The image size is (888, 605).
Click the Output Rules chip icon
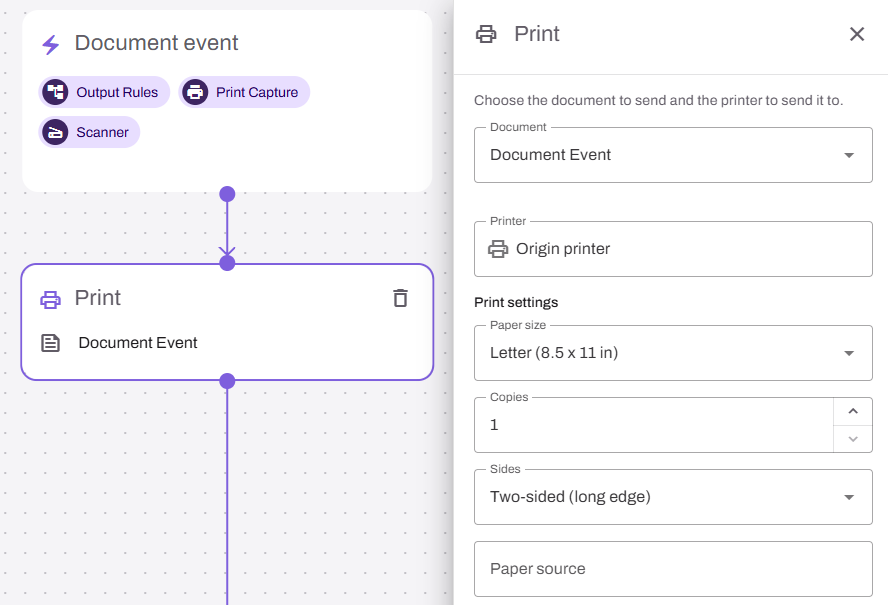[x=56, y=92]
